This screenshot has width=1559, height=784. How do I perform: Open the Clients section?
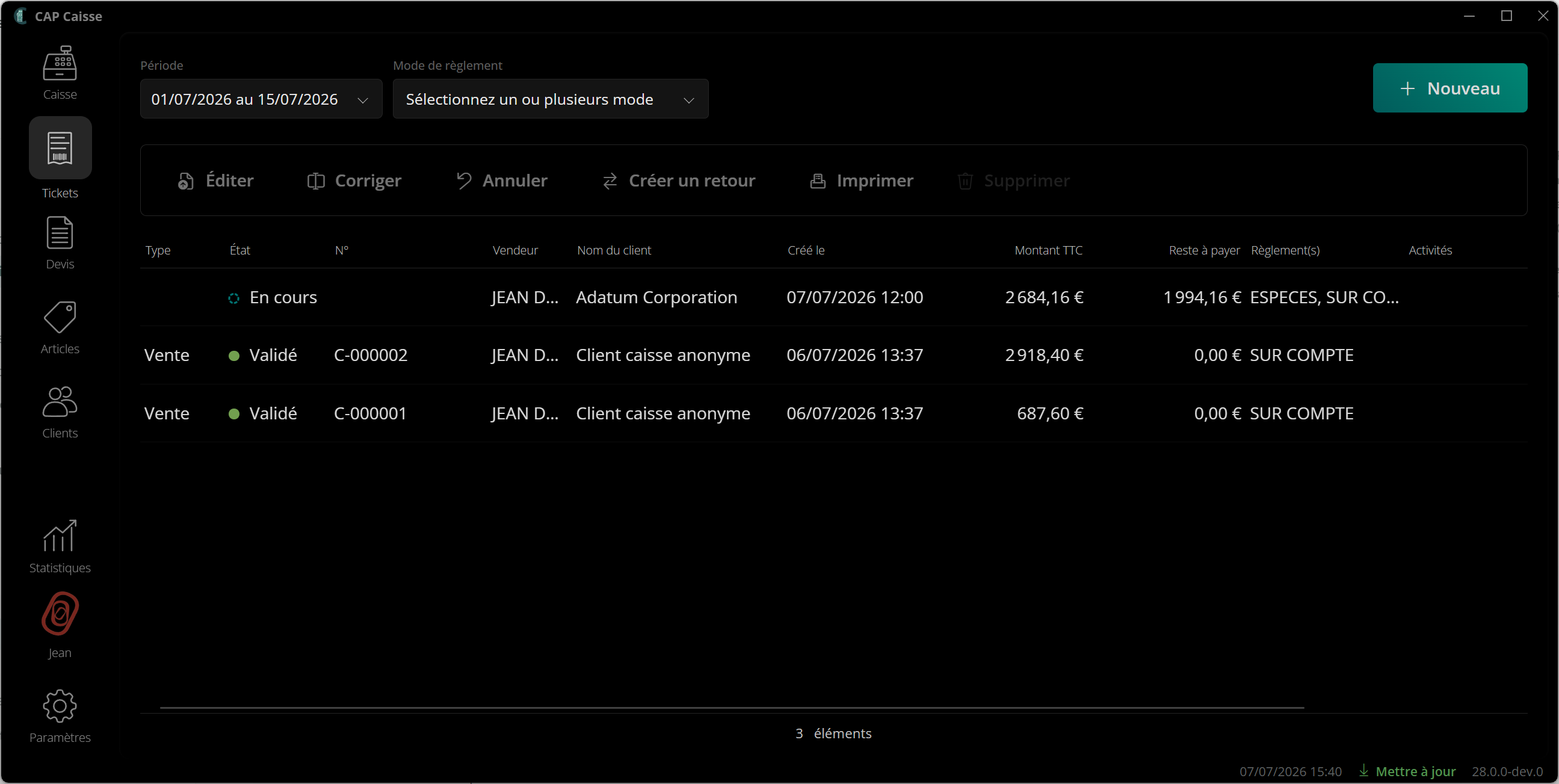pos(60,412)
